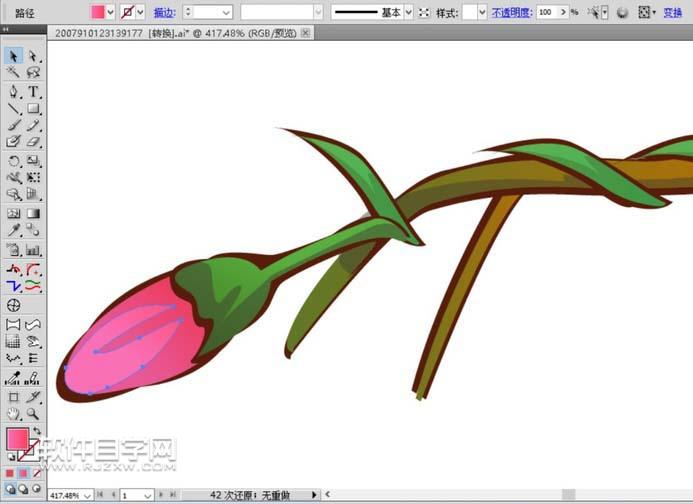
Task: Select the Pen tool
Action: point(13,91)
